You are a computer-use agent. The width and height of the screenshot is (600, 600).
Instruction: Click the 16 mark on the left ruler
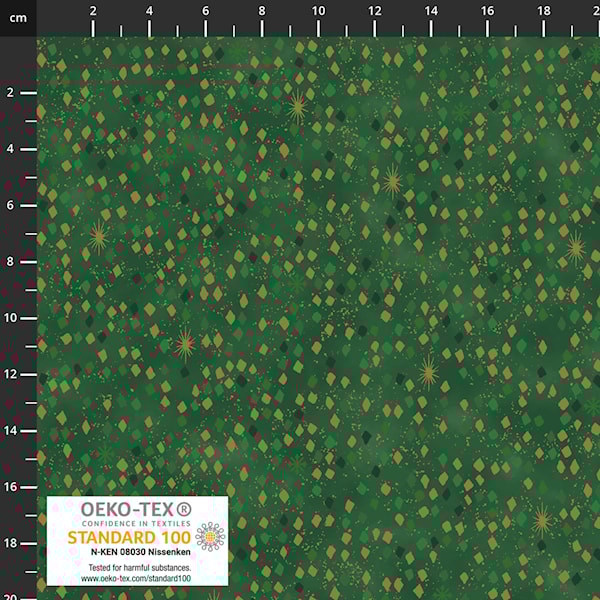click(12, 487)
